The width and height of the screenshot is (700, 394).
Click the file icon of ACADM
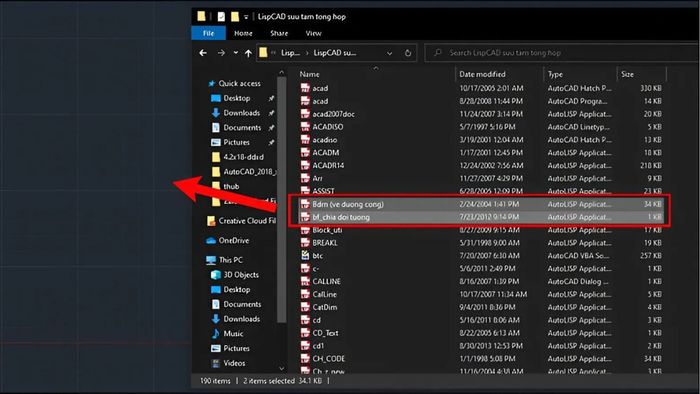[305, 153]
